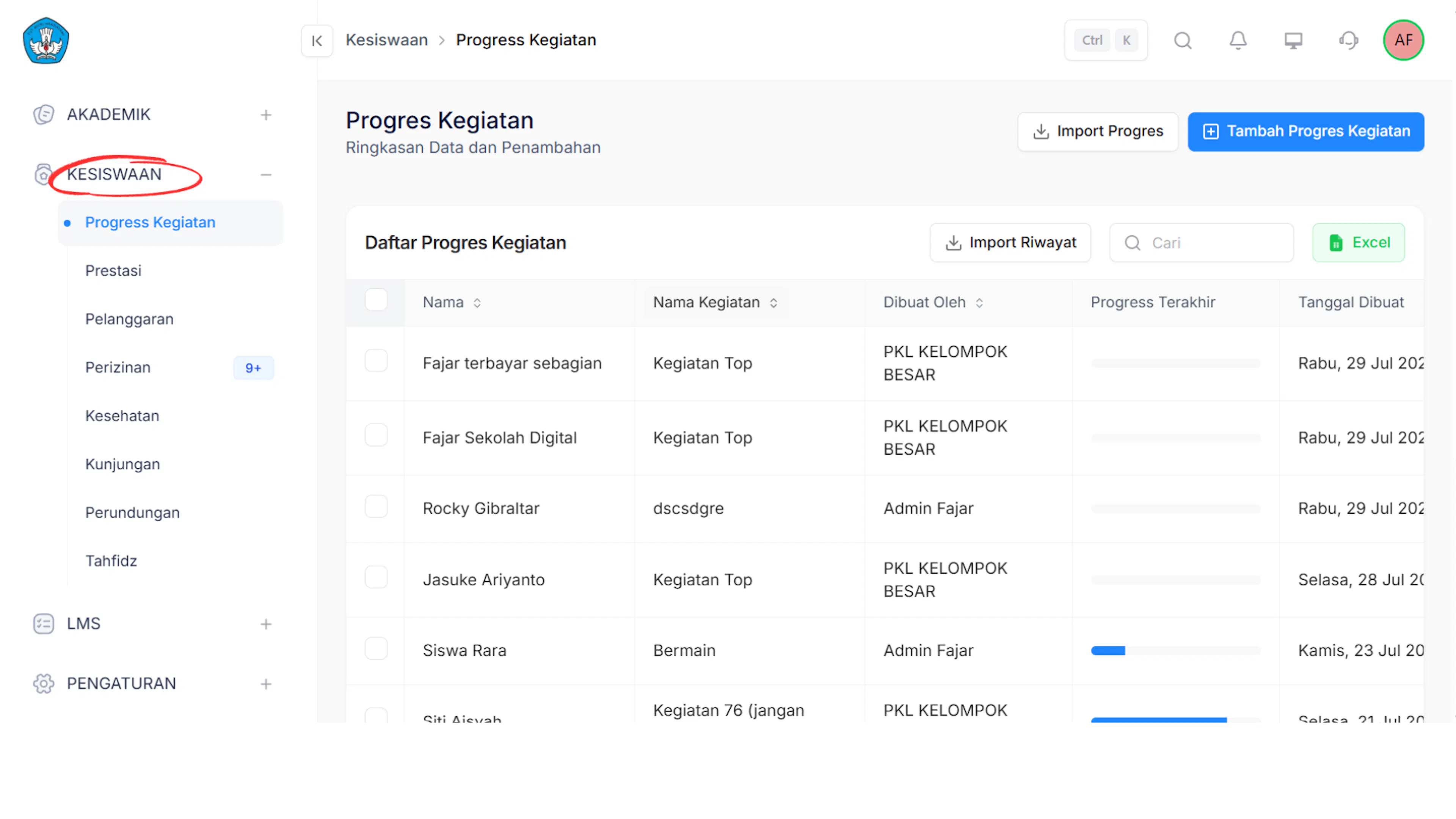Click Admin Fajar in Rocky Gibraltar row
The width and height of the screenshot is (1456, 819).
[x=928, y=509]
